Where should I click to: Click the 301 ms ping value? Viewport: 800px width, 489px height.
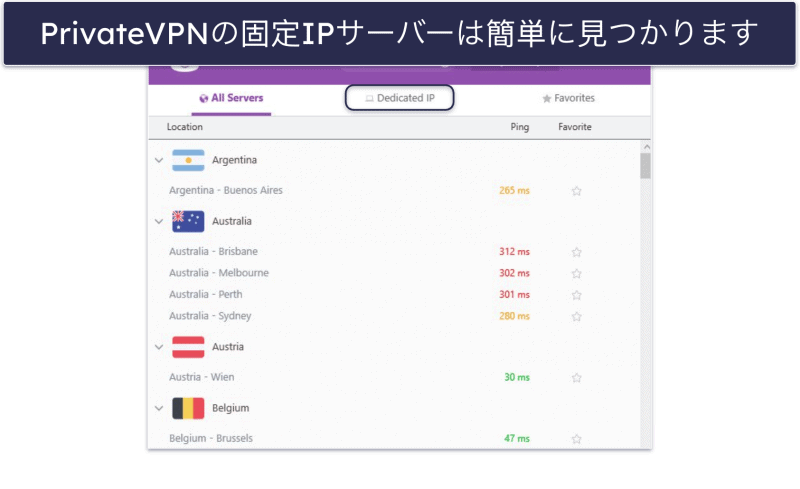[x=514, y=295]
